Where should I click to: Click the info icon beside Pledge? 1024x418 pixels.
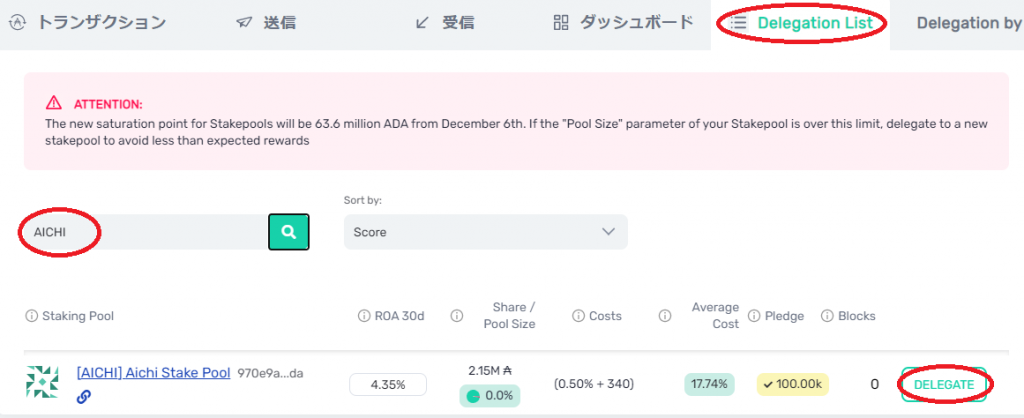tap(754, 316)
